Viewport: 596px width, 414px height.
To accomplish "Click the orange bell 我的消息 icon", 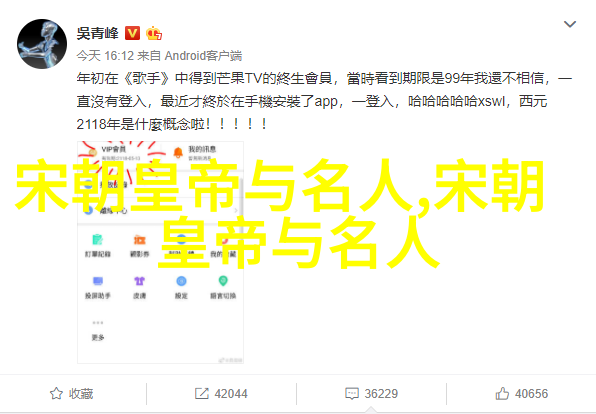I will click(x=178, y=152).
